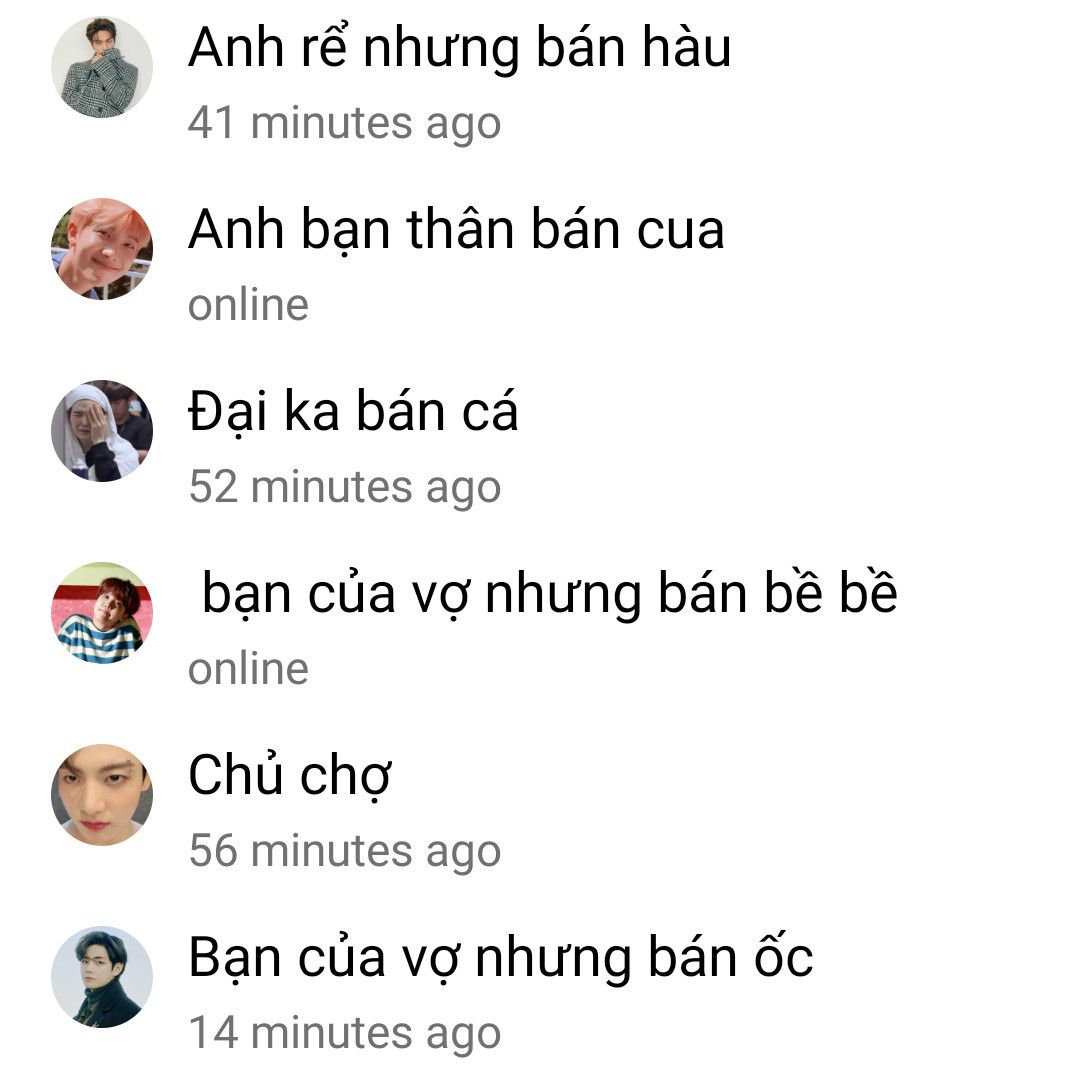Click the 41 minutes ago status text
Viewport: 1080px width, 1088px height.
pos(344,125)
